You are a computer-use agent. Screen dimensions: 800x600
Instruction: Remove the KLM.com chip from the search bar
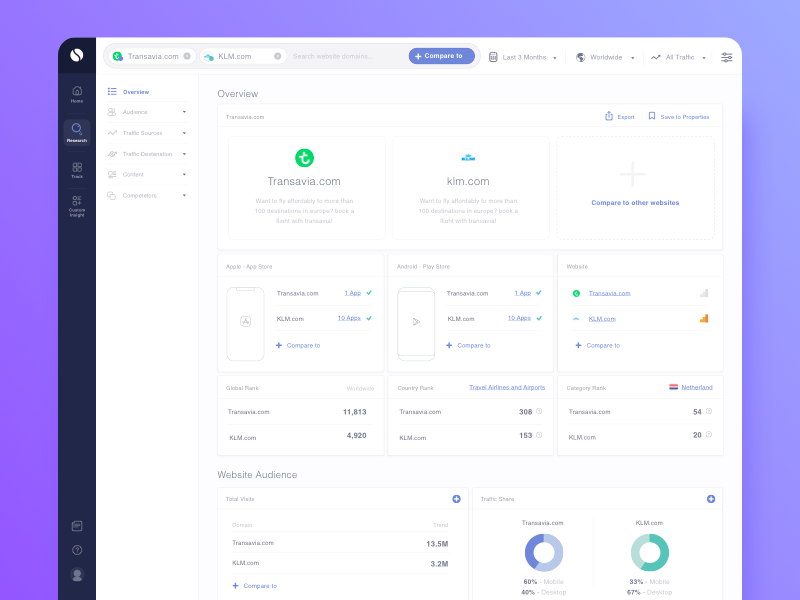pos(278,56)
